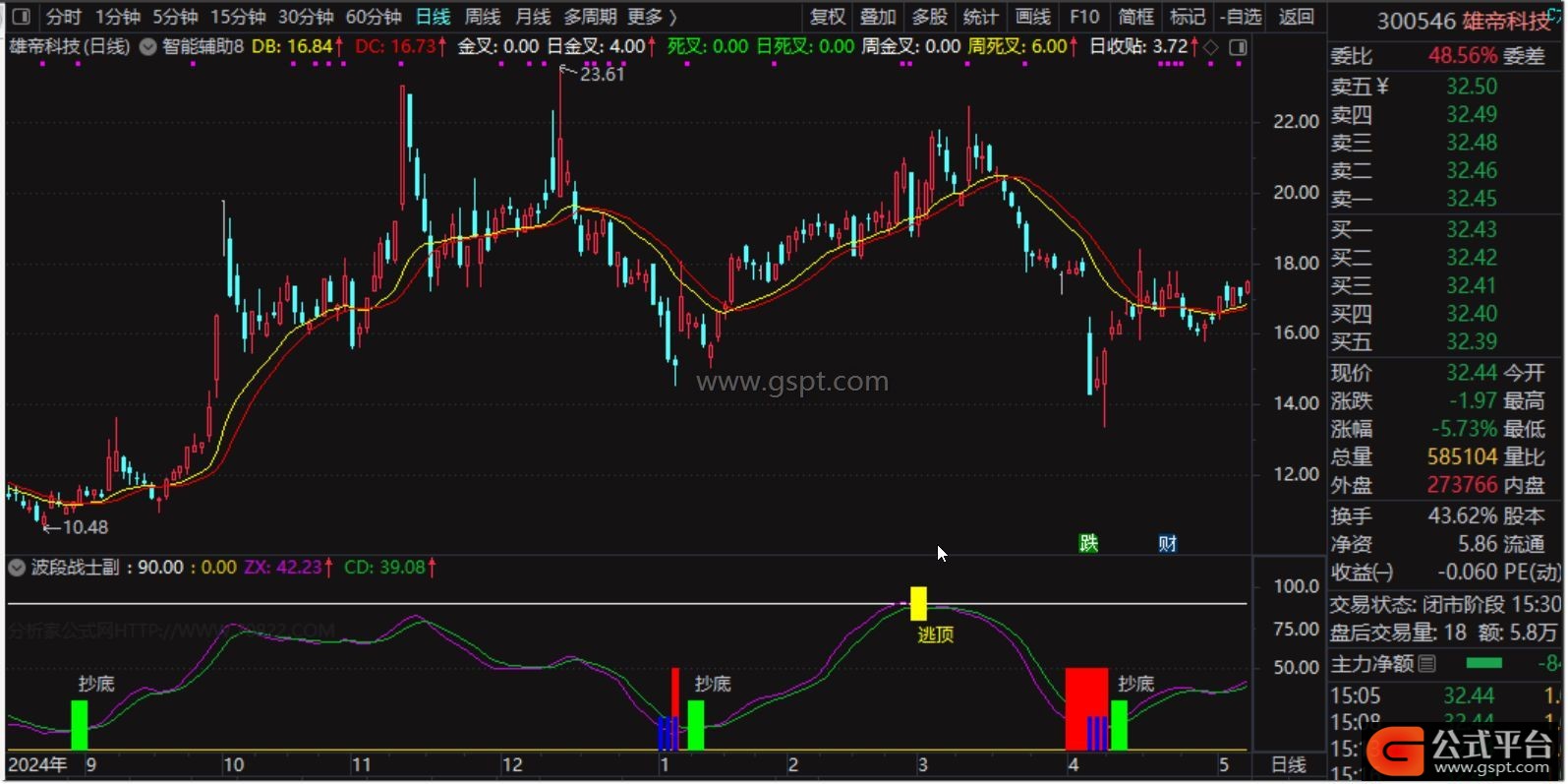Toggle the 简框 simple frame mode
The height and width of the screenshot is (784, 1568).
point(1136,17)
